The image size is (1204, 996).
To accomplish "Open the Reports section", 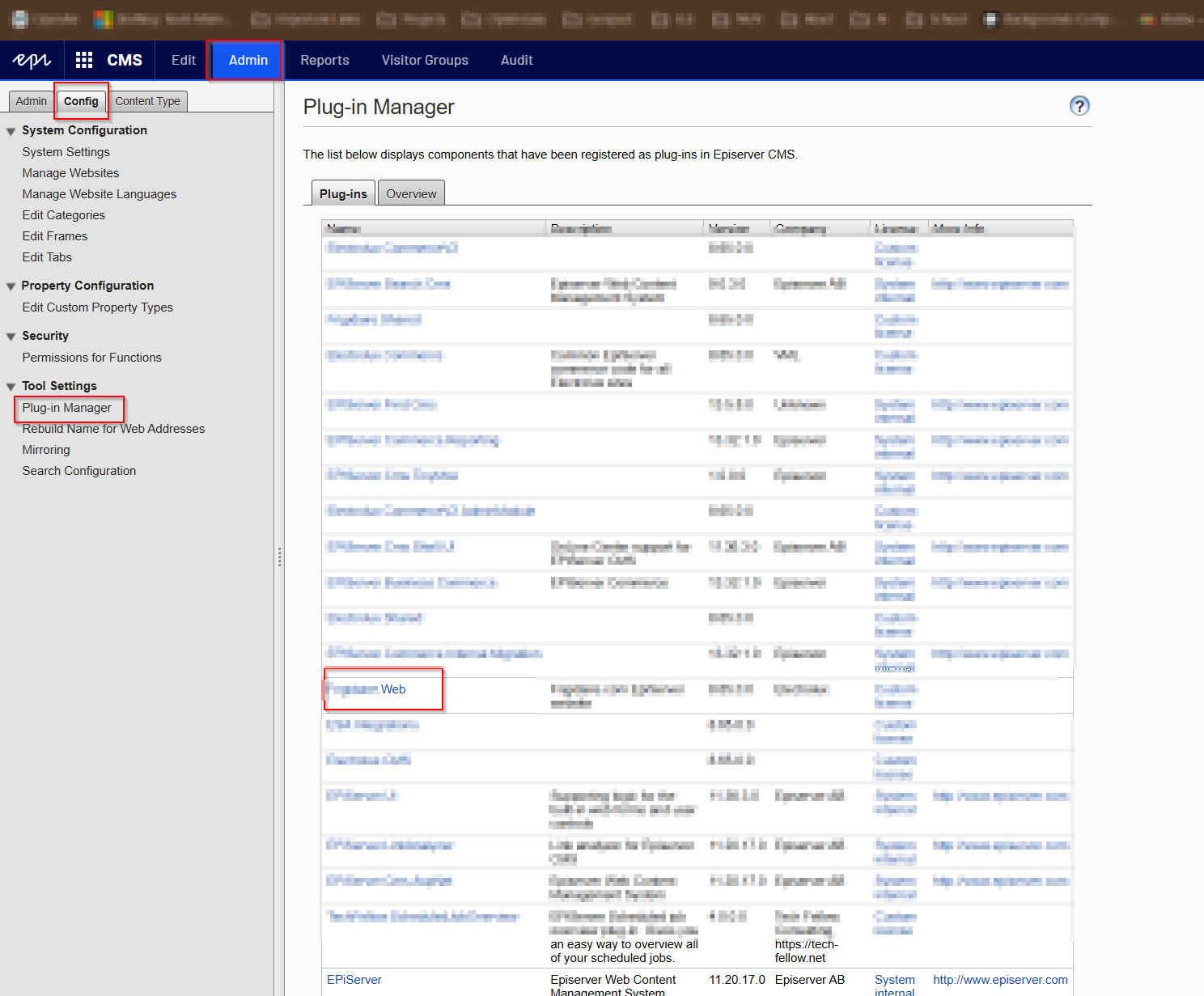I will [324, 59].
